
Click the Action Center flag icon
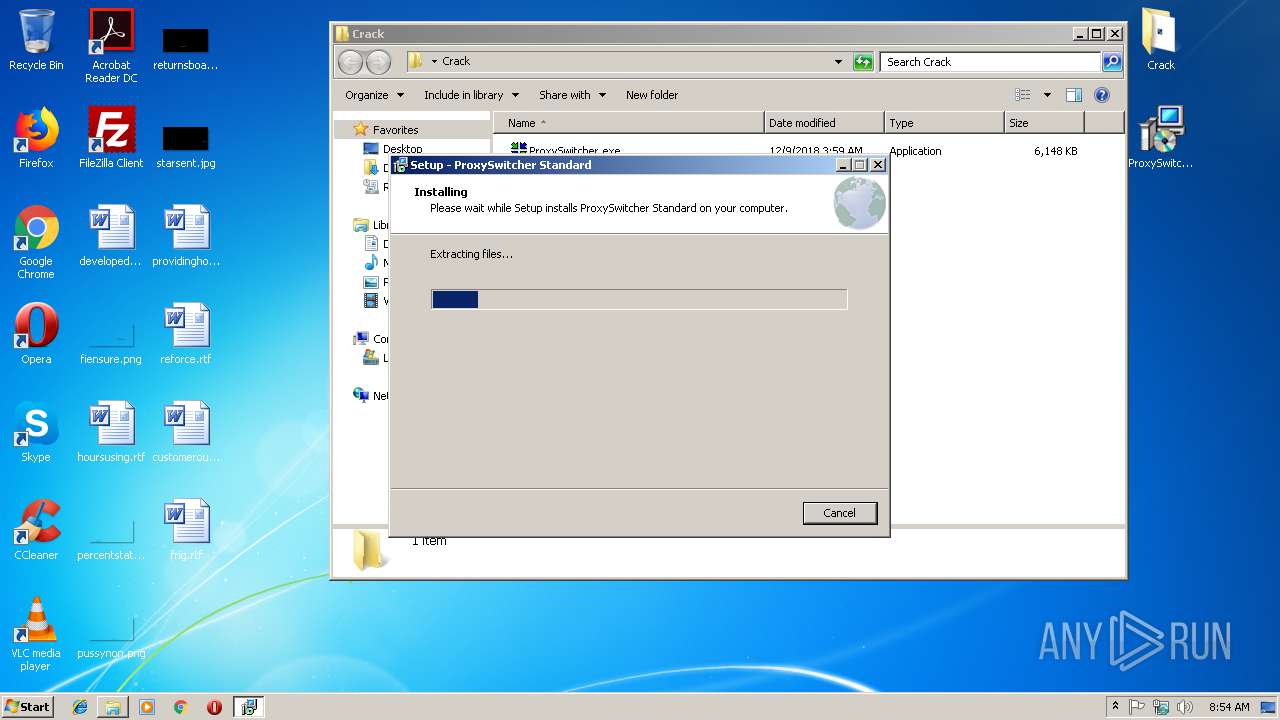[x=1137, y=707]
